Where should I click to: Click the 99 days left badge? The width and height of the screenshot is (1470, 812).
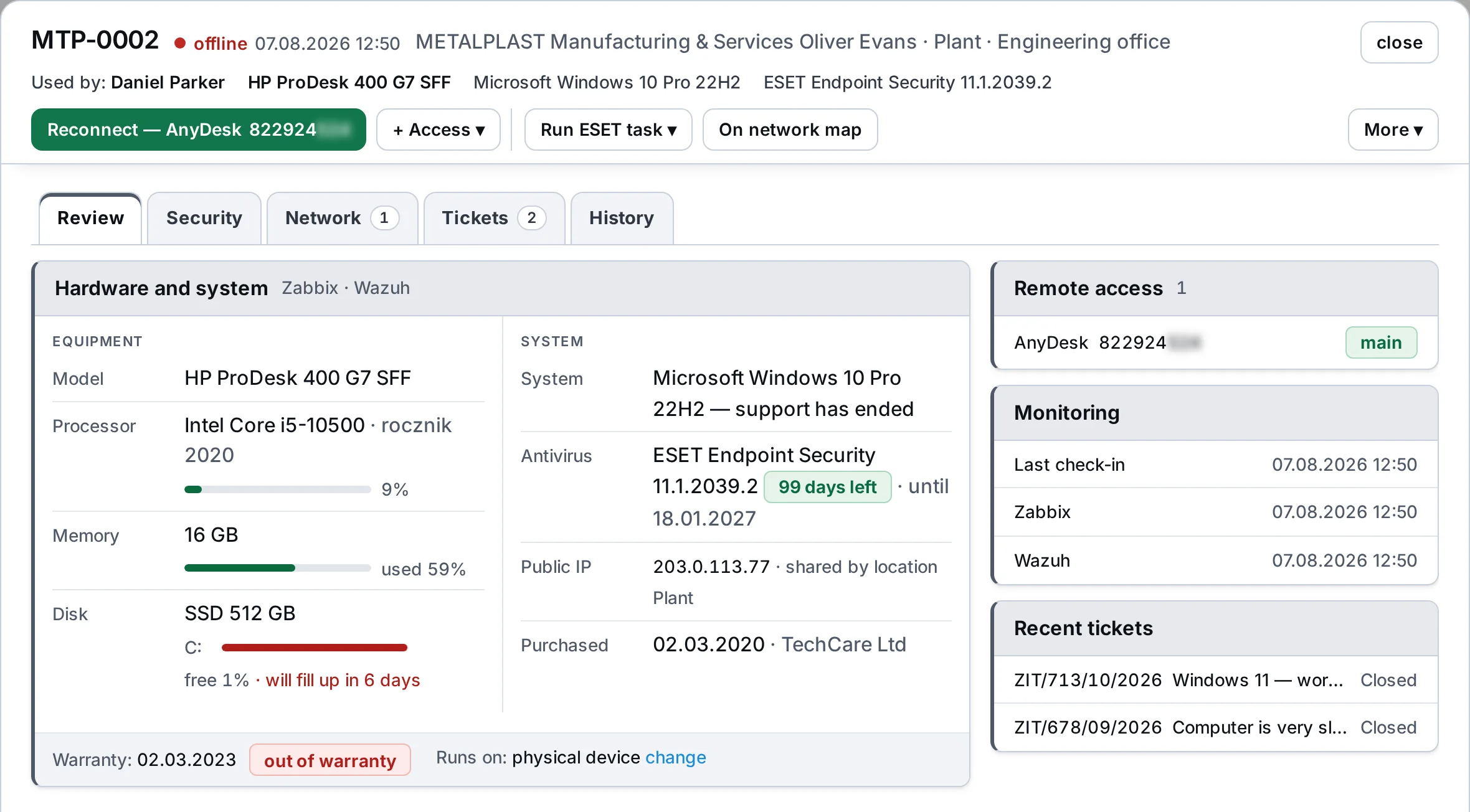coord(827,486)
